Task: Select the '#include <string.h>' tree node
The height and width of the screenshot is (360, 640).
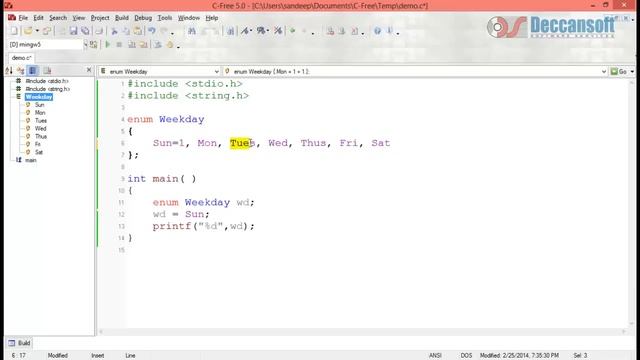Action: click(x=47, y=89)
